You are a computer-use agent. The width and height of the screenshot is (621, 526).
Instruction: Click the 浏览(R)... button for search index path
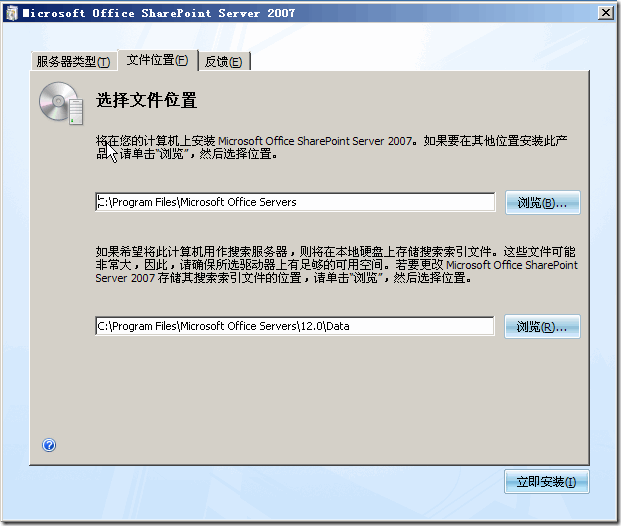tap(542, 327)
